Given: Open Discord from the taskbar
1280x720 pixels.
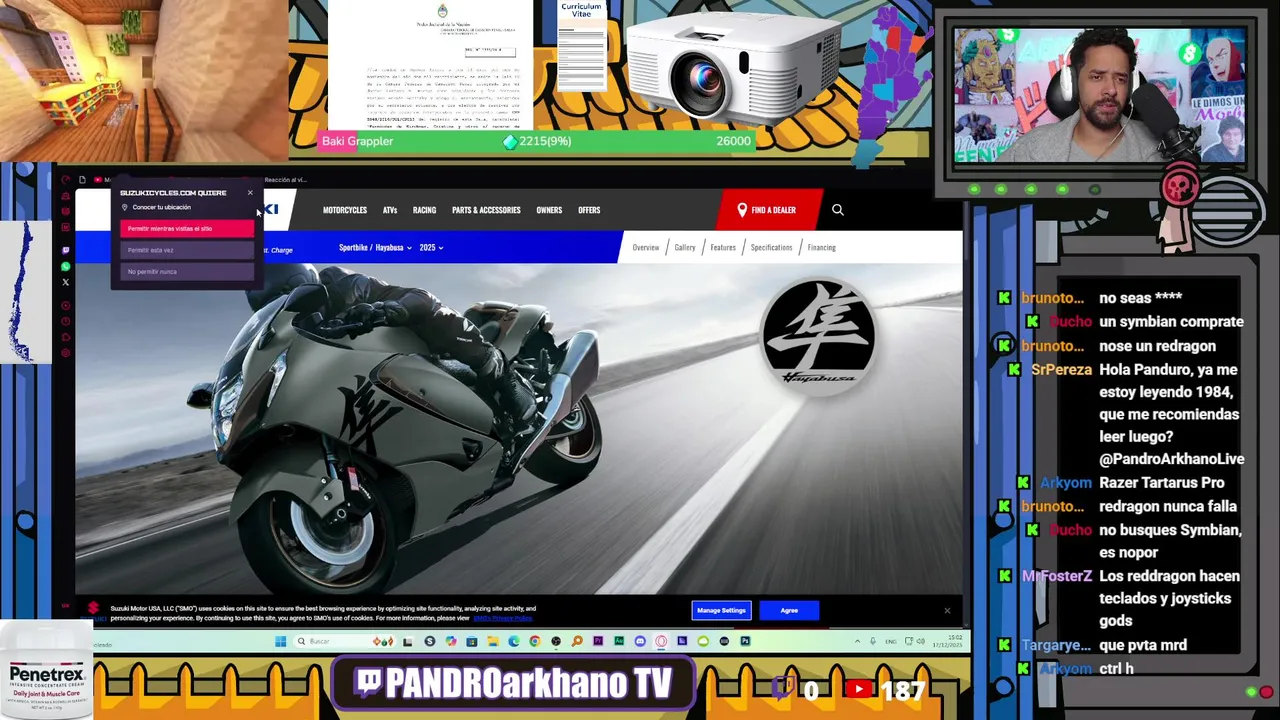Looking at the screenshot, I should (640, 641).
